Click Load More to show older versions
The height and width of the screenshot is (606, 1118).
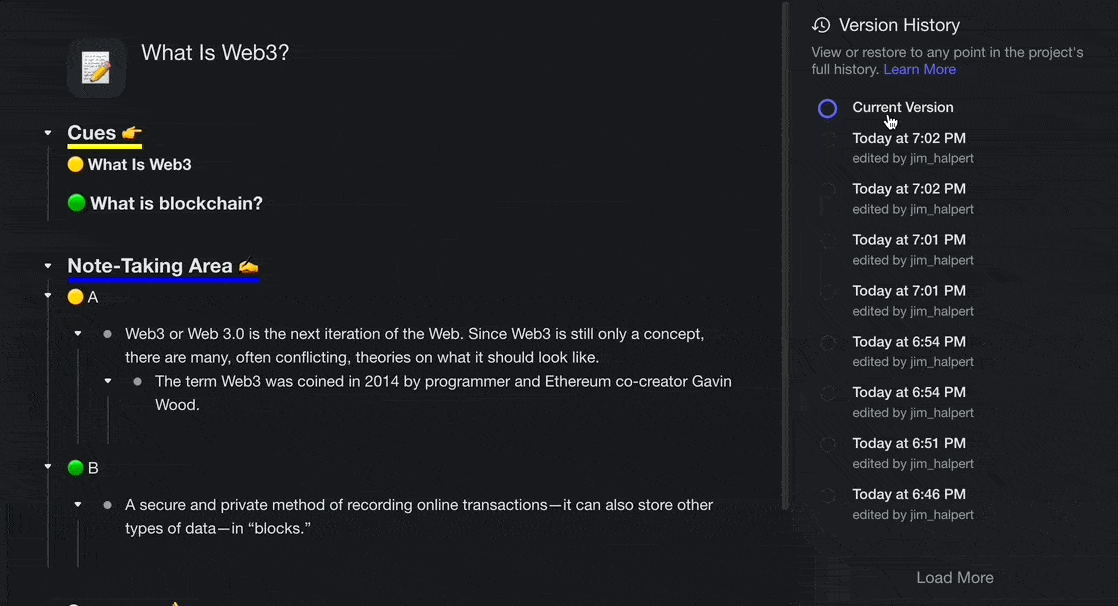[954, 577]
